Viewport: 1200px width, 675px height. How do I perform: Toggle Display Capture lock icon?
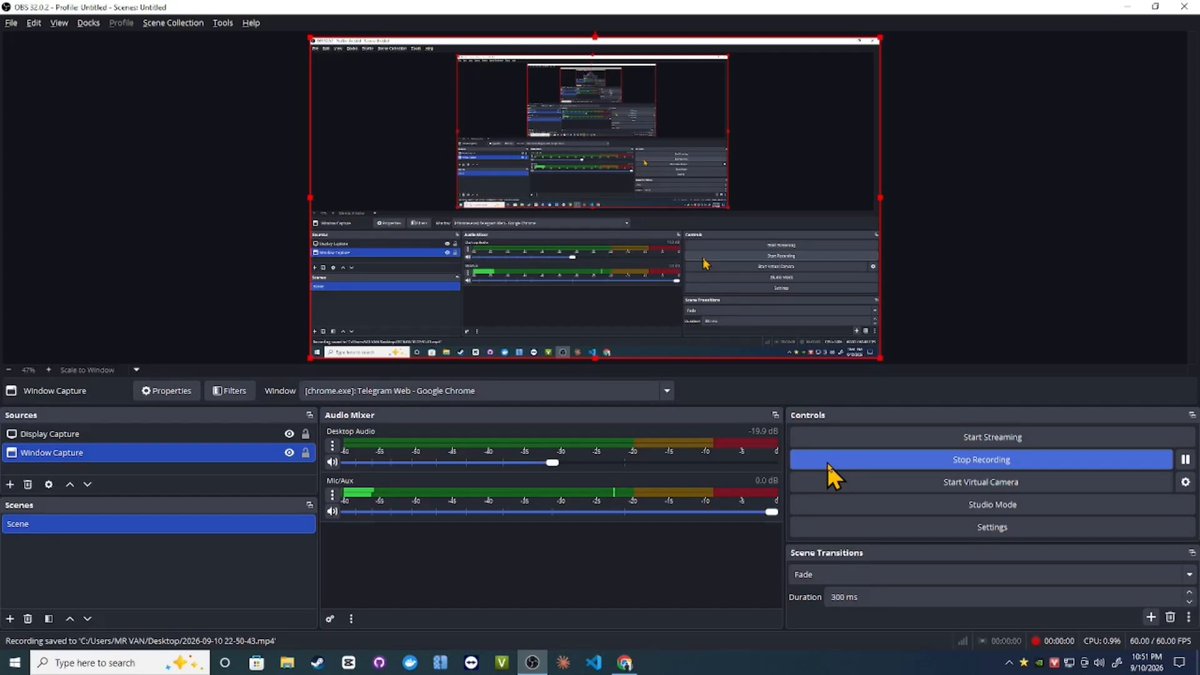click(x=306, y=434)
